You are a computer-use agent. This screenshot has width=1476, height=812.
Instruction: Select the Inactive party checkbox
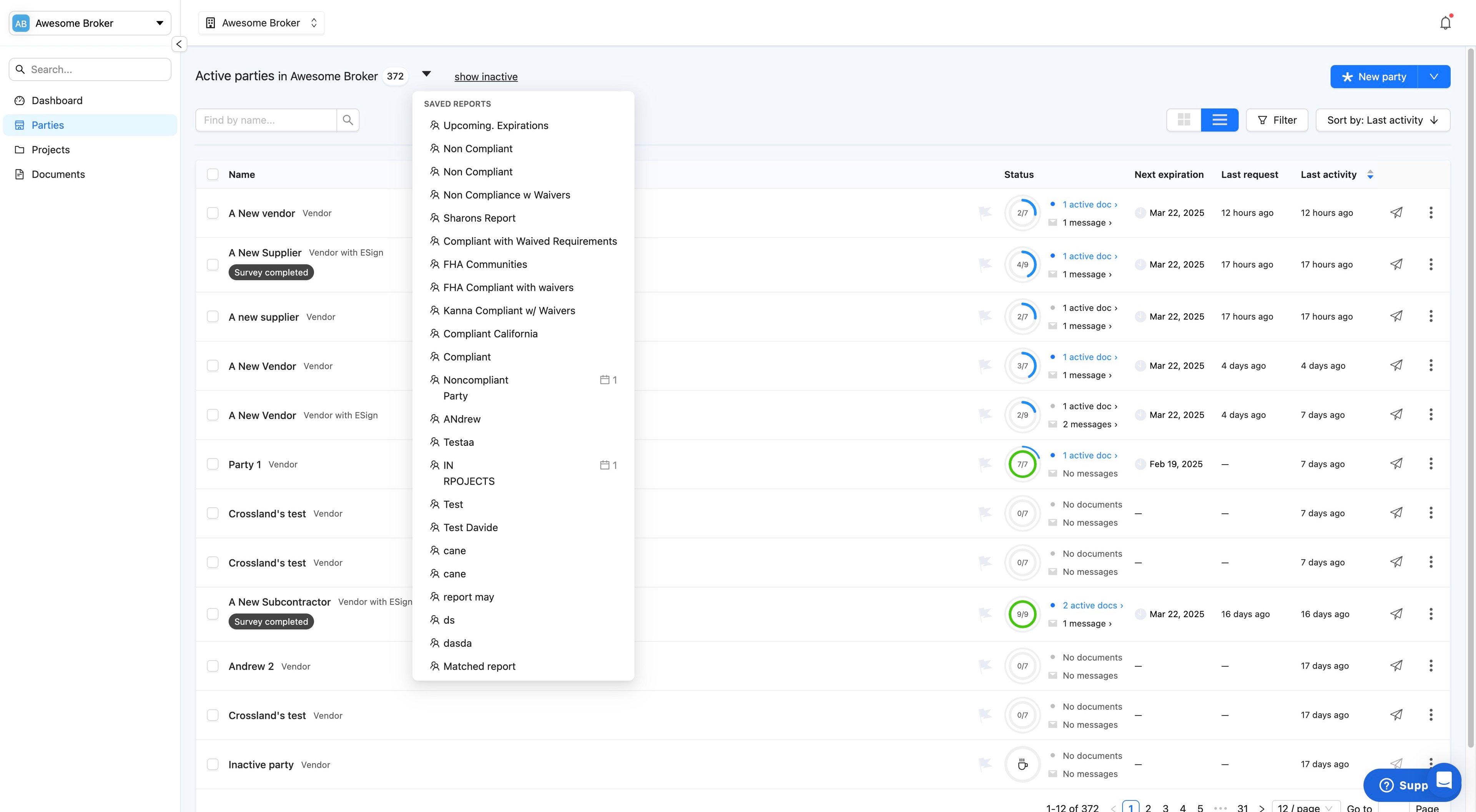[x=213, y=764]
